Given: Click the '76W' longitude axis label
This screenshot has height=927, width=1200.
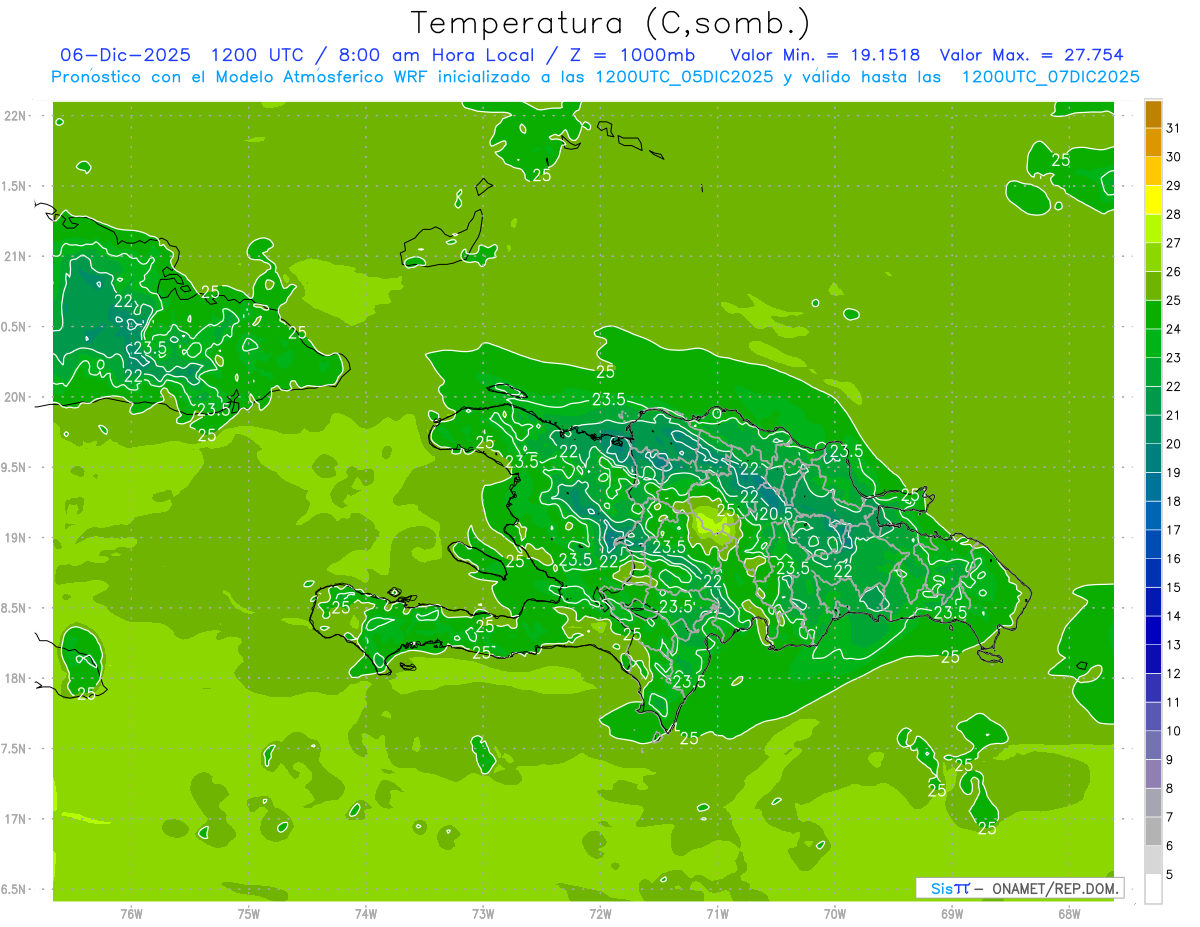Looking at the screenshot, I should coord(131,914).
